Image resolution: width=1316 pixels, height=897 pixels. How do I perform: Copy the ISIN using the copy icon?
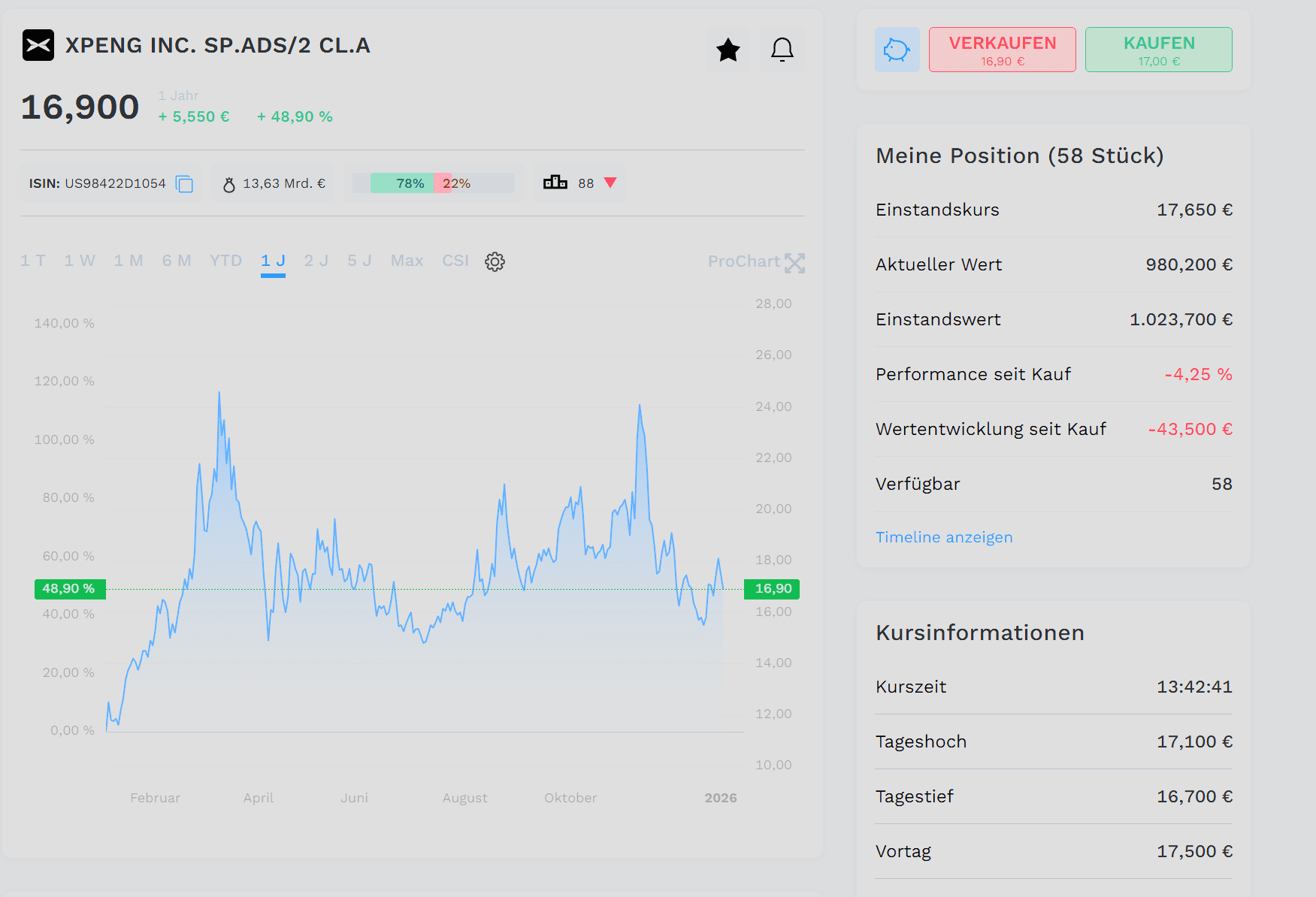(x=184, y=184)
